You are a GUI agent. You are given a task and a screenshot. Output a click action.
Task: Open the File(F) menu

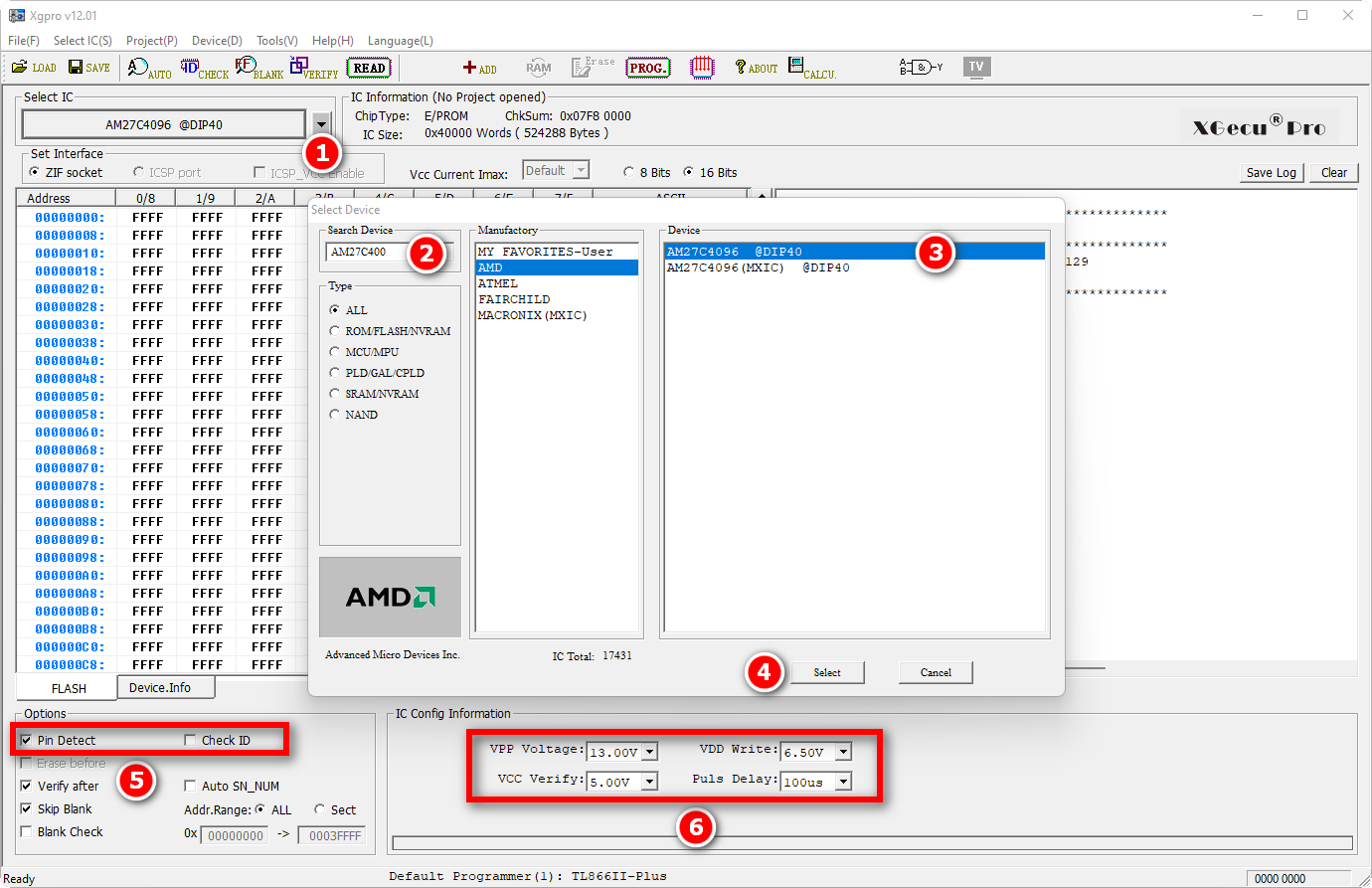point(24,41)
